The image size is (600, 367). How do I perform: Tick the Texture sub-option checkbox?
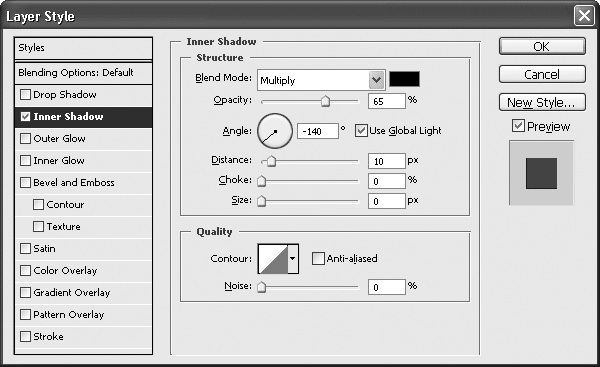[x=38, y=227]
